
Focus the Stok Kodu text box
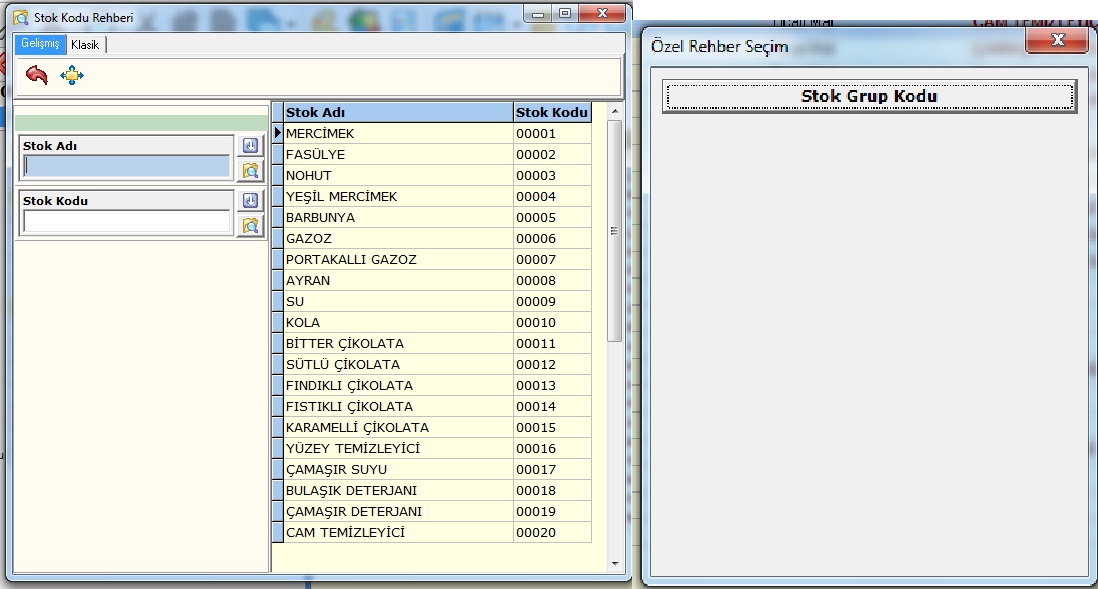tap(127, 221)
